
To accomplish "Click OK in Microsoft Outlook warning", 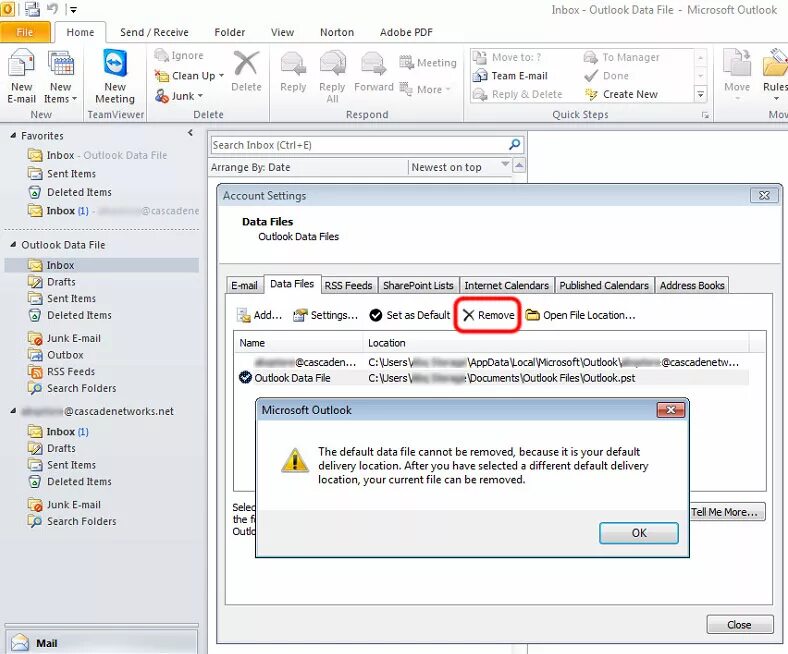I will point(639,533).
